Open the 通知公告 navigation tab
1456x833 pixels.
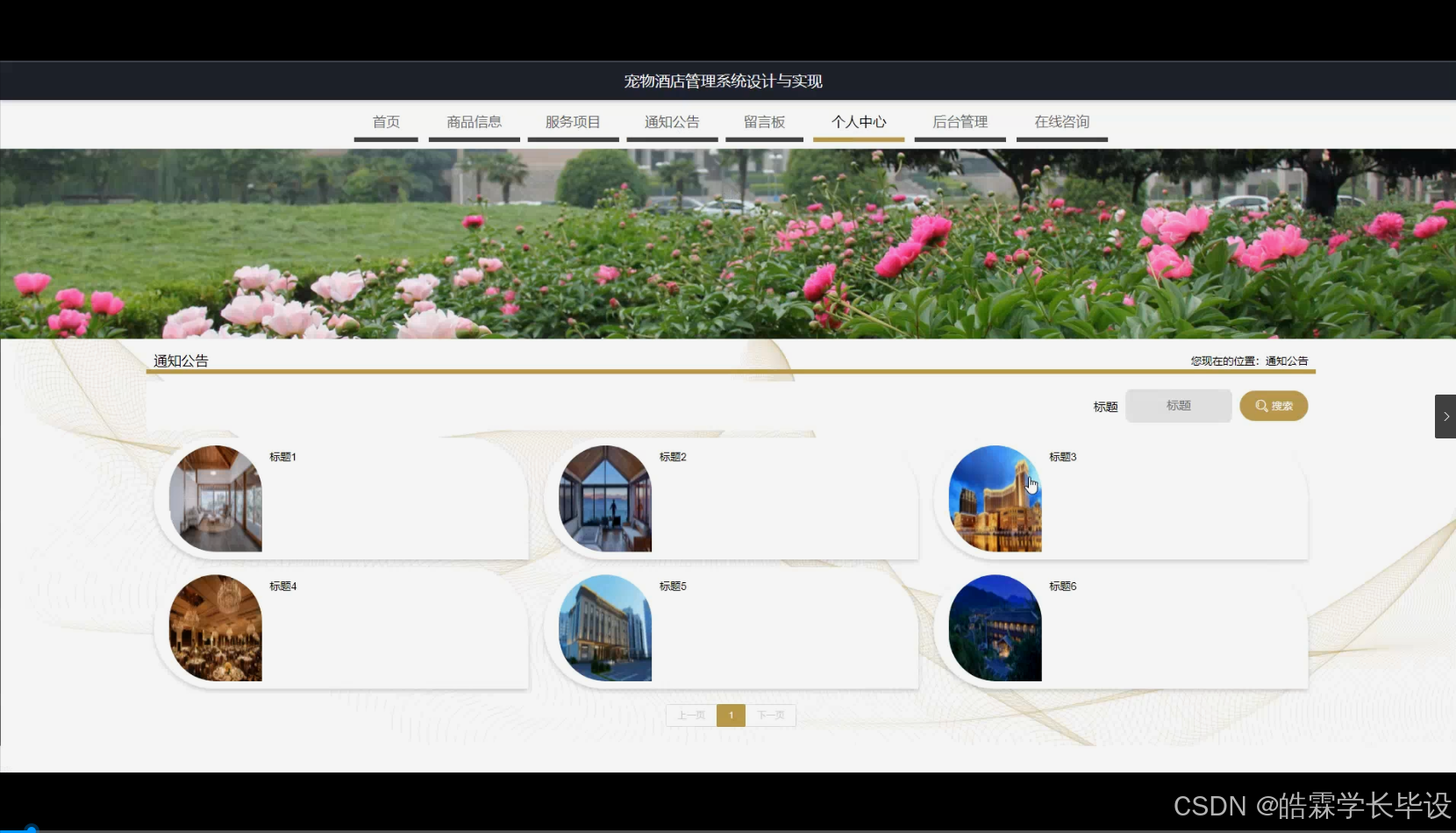click(673, 123)
